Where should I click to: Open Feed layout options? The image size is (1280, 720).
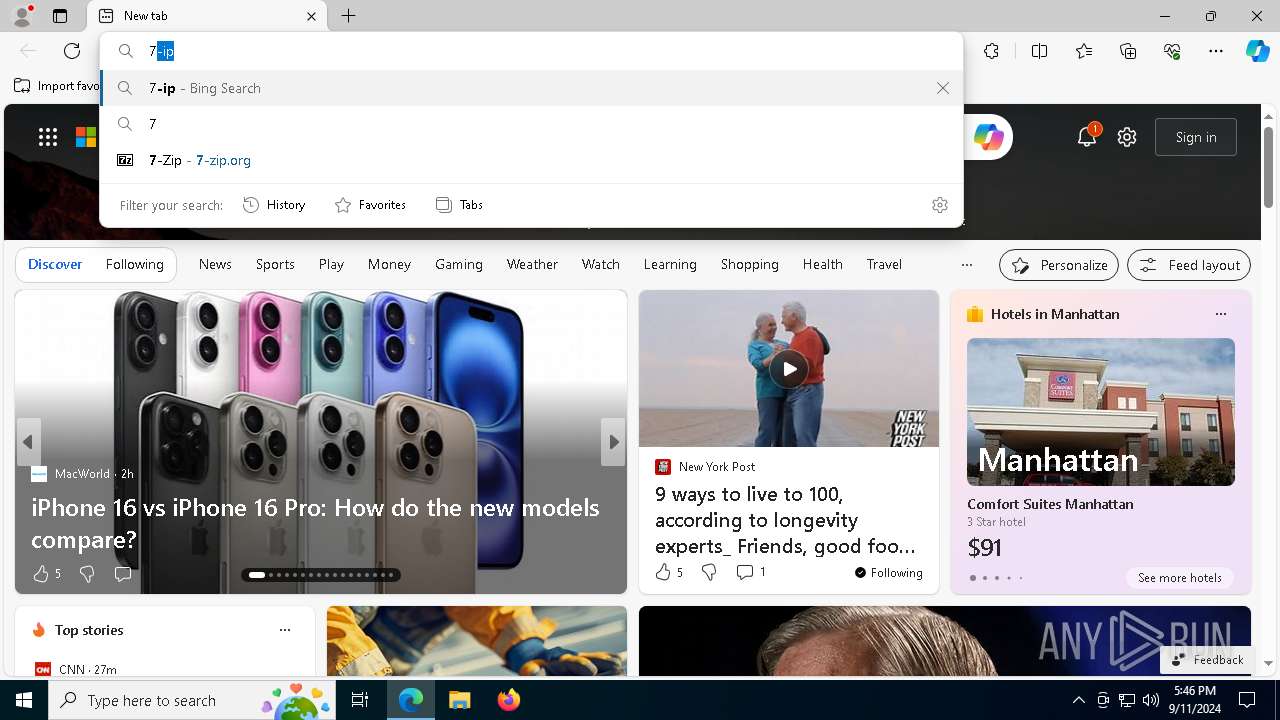[x=1189, y=265]
